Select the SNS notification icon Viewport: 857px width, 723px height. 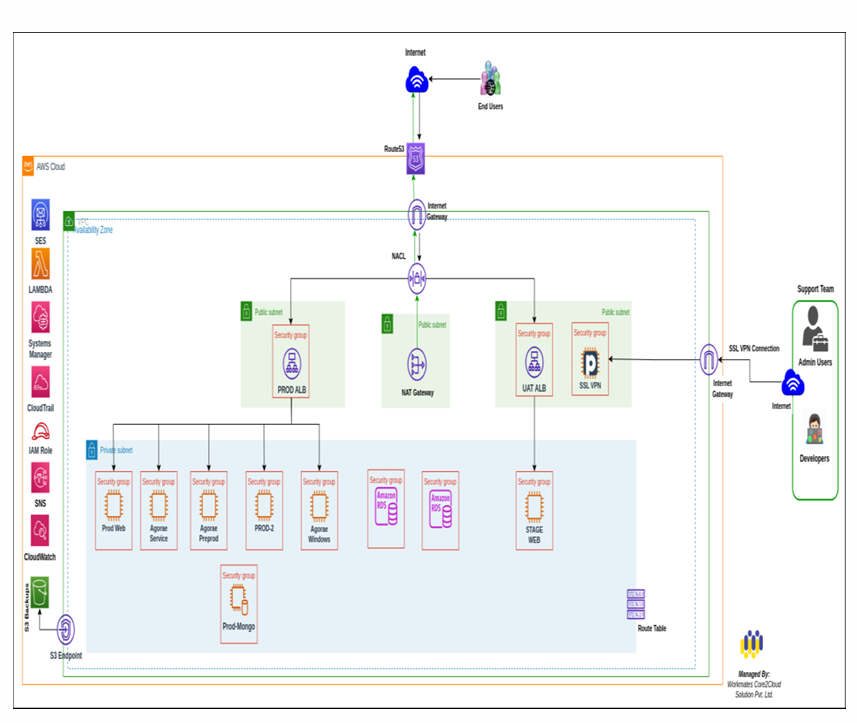tap(41, 478)
